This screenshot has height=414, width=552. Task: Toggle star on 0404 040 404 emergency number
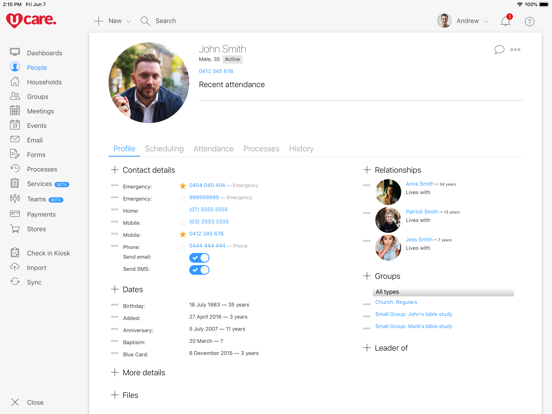[182, 186]
